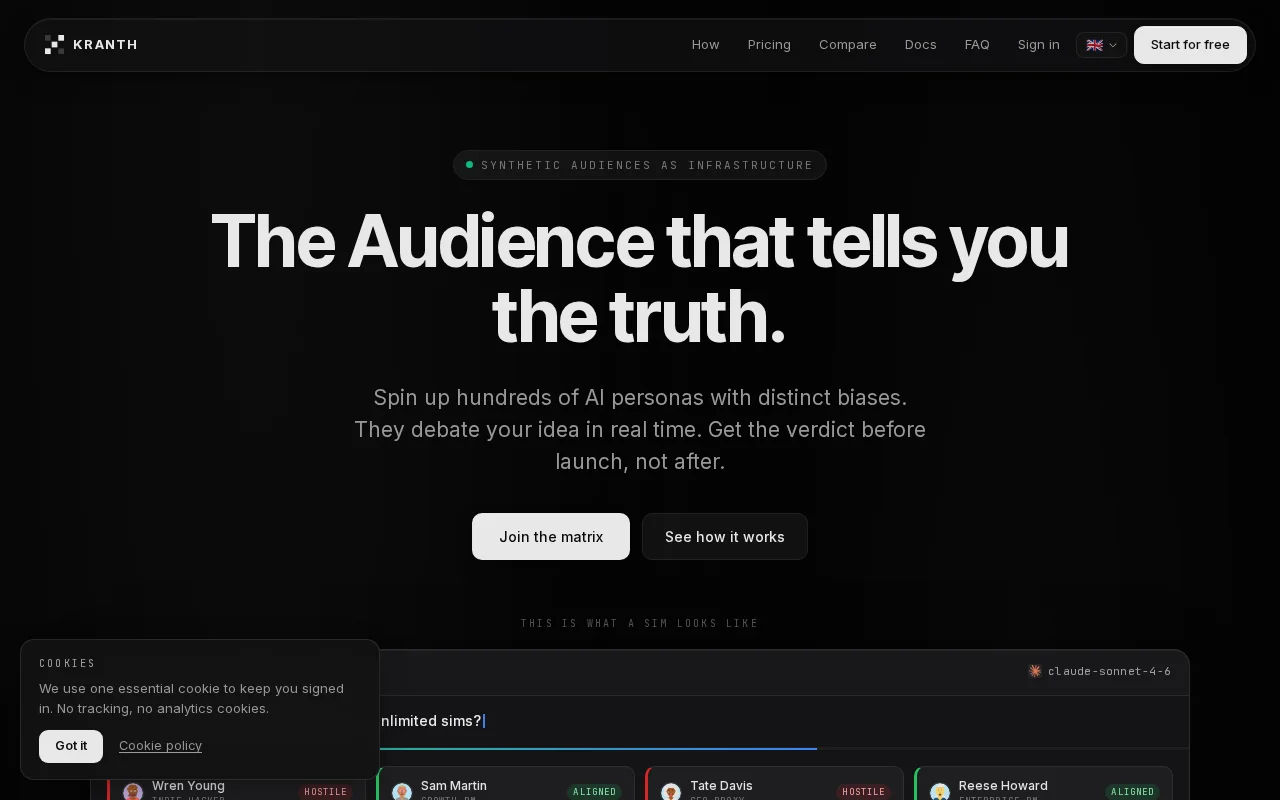This screenshot has height=800, width=1280.
Task: Click the Sam Martin persona name
Action: pos(454,786)
